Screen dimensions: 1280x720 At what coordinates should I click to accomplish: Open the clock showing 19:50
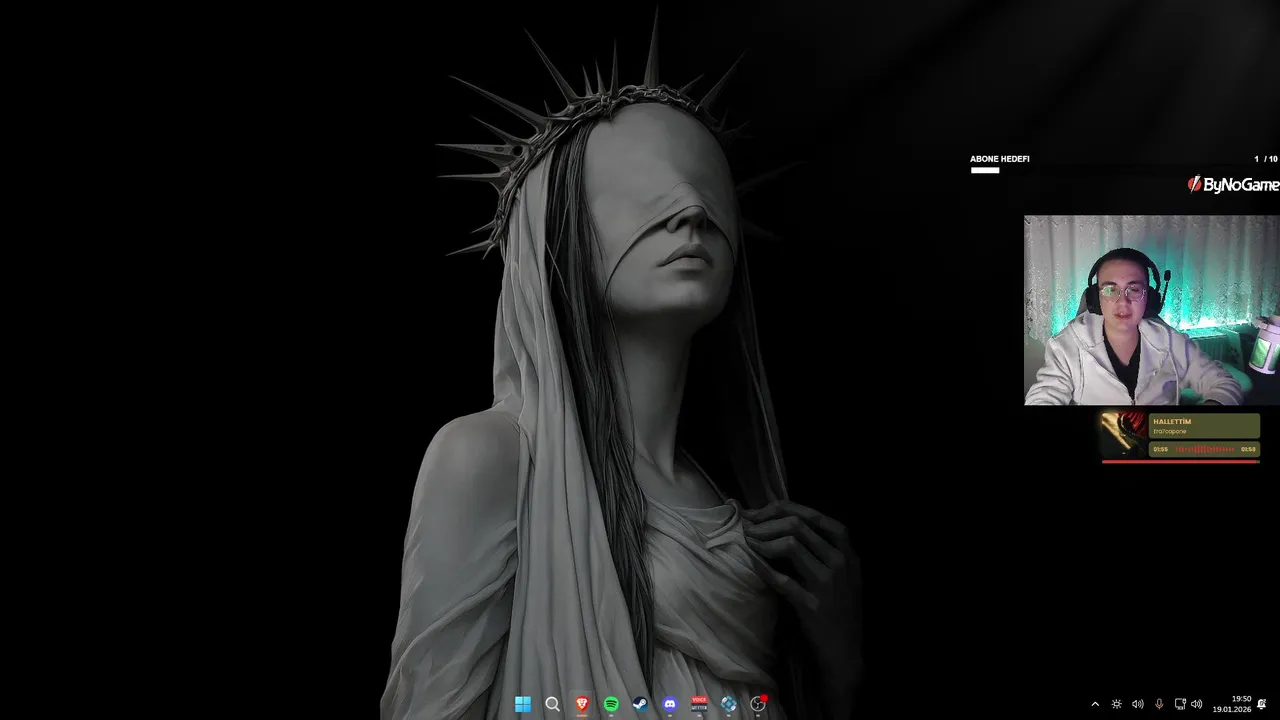pyautogui.click(x=1232, y=704)
